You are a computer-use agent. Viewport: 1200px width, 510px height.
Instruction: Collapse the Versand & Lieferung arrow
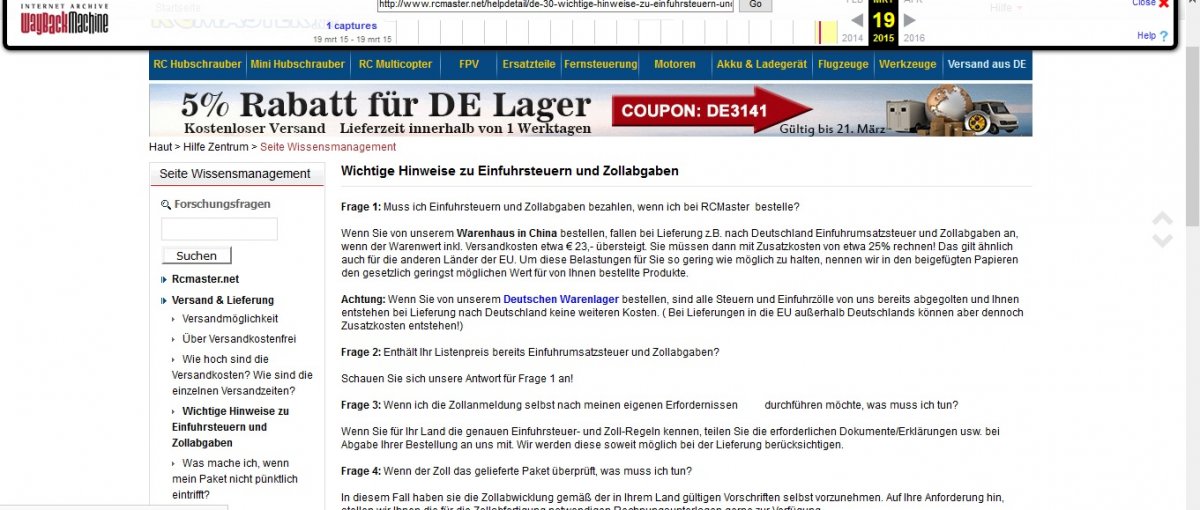[163, 300]
